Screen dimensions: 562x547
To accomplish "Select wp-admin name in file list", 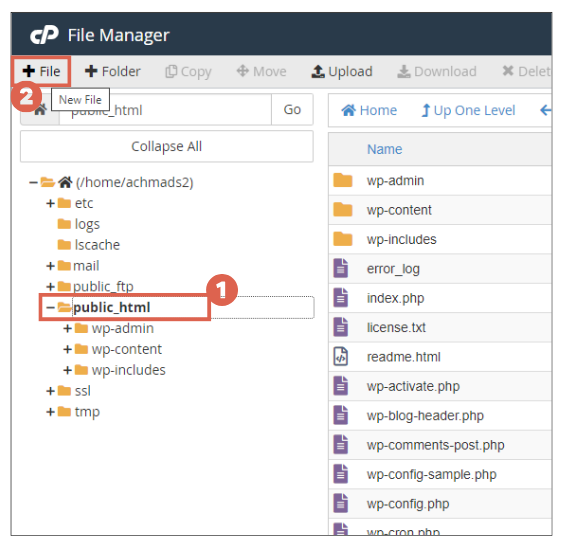I will point(395,181).
